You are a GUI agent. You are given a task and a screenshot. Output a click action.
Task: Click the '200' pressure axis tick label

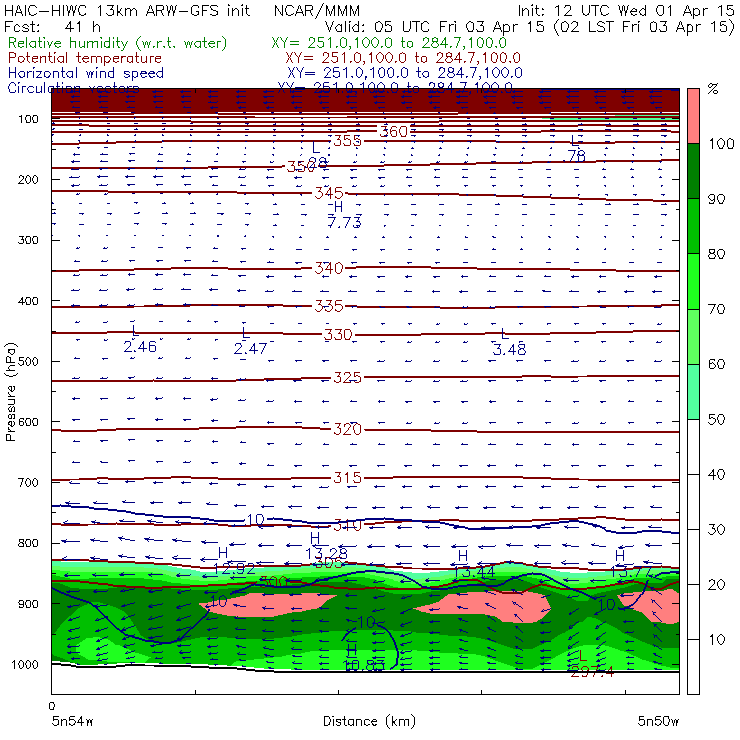pos(28,180)
